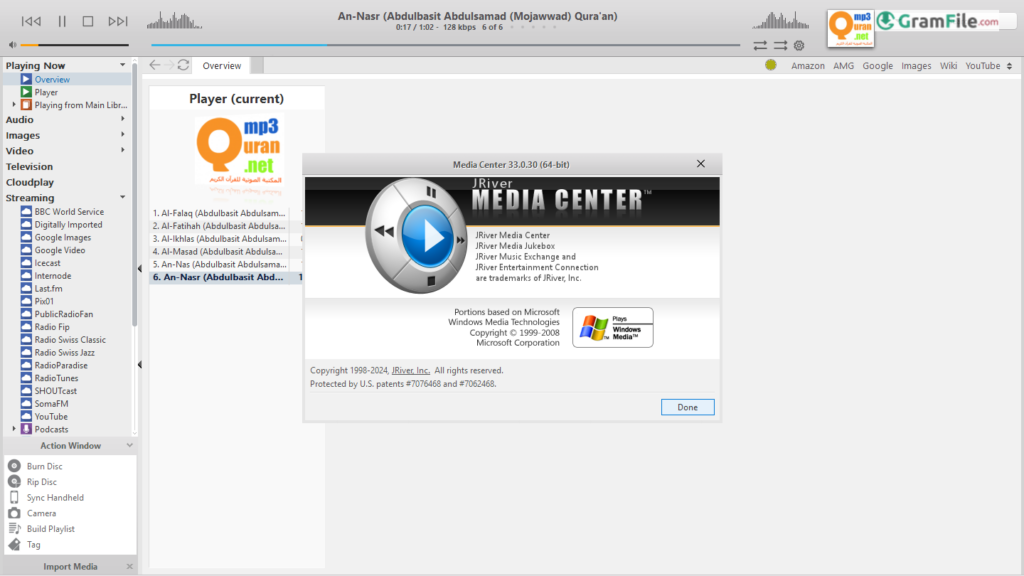Click the left spectrum analyzer display

coord(174,21)
